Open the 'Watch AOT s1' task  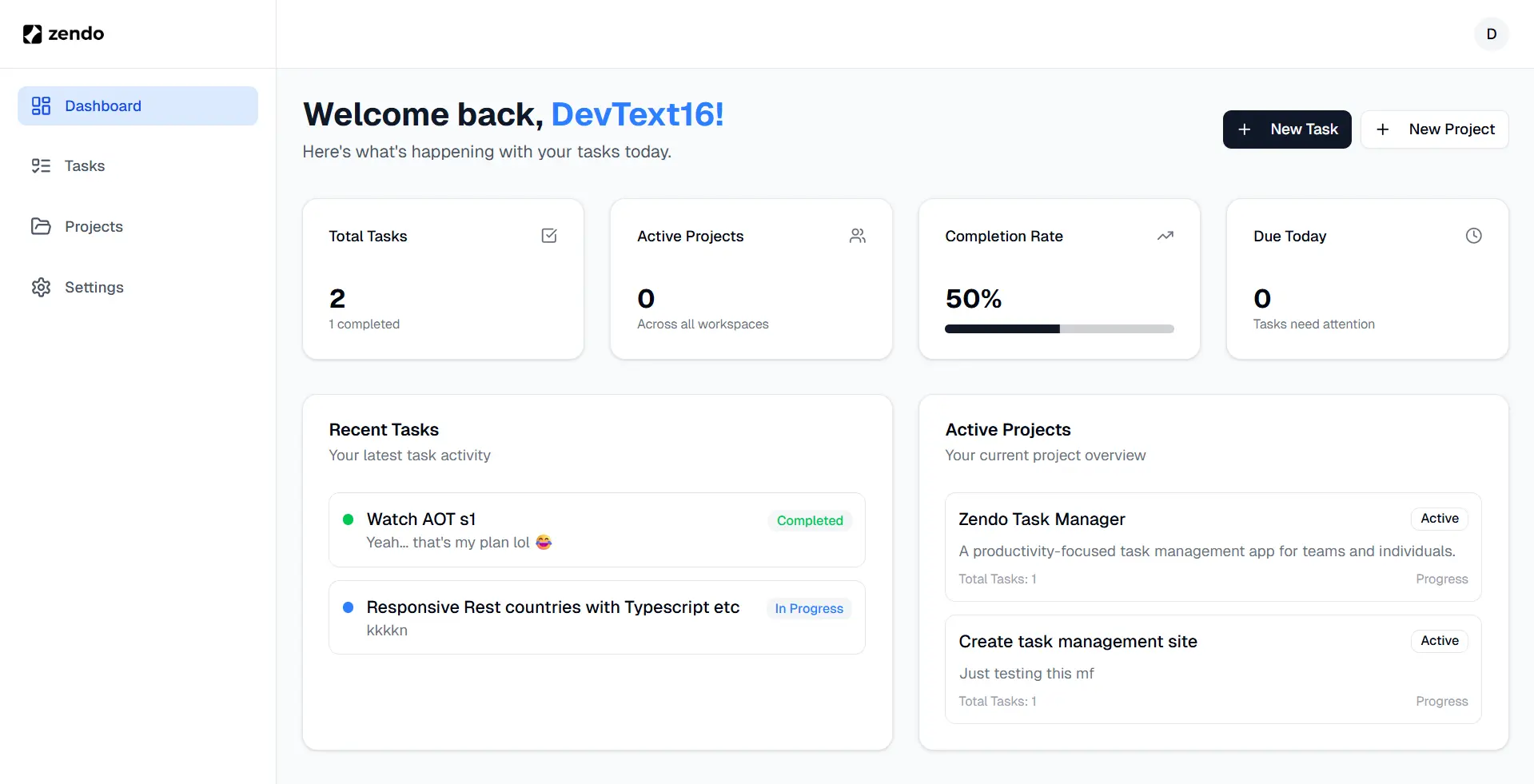click(421, 519)
